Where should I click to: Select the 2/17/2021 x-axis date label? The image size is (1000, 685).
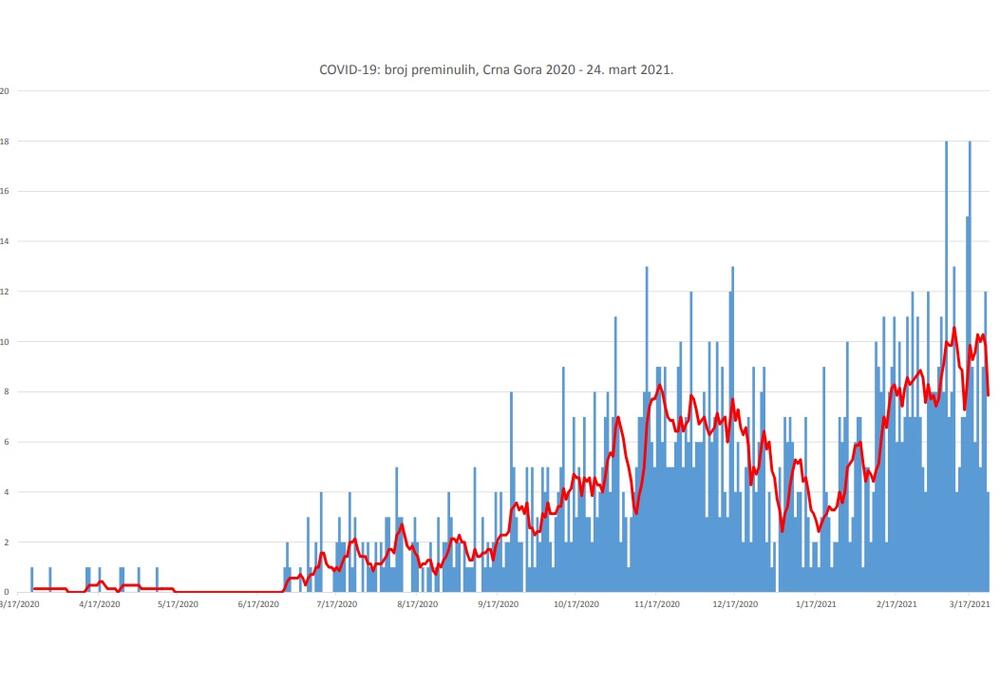[x=897, y=604]
